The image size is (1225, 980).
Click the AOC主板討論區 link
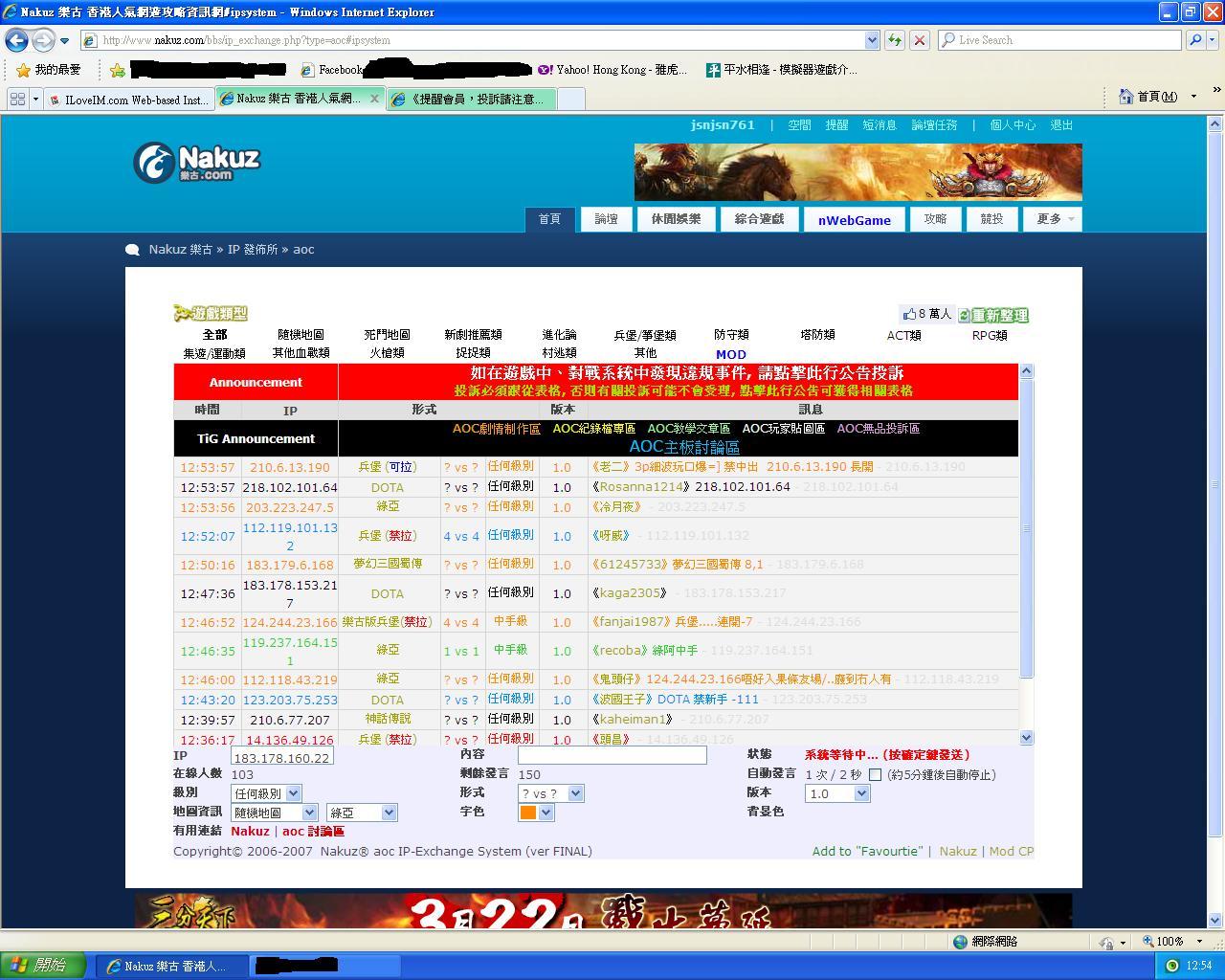click(x=683, y=447)
